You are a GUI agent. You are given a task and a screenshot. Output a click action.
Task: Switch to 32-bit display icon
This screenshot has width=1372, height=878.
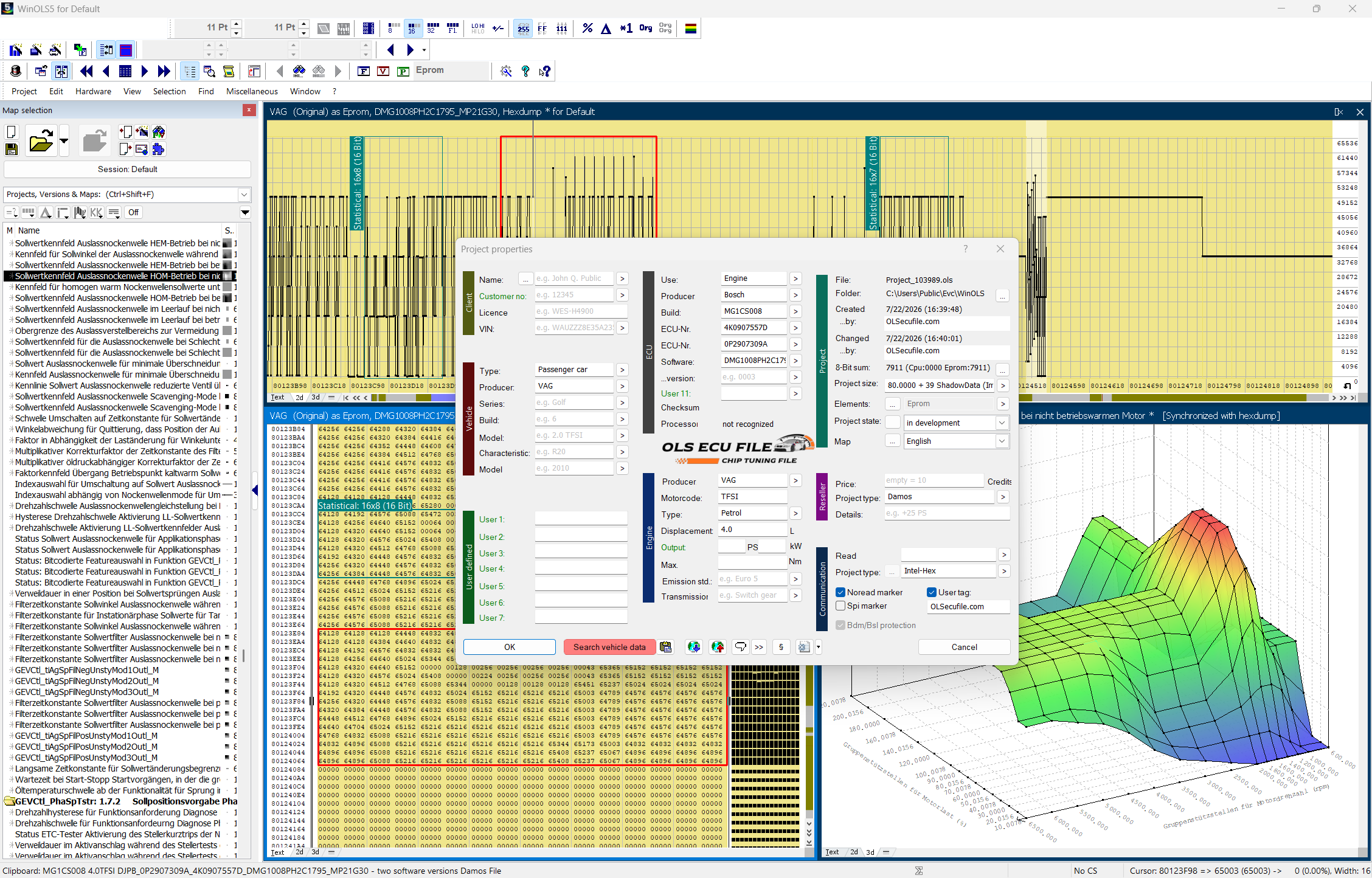(x=433, y=28)
